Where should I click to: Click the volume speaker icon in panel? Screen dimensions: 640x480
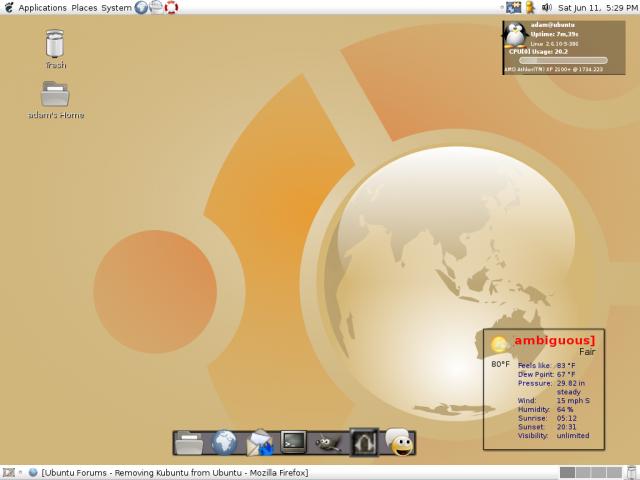546,8
